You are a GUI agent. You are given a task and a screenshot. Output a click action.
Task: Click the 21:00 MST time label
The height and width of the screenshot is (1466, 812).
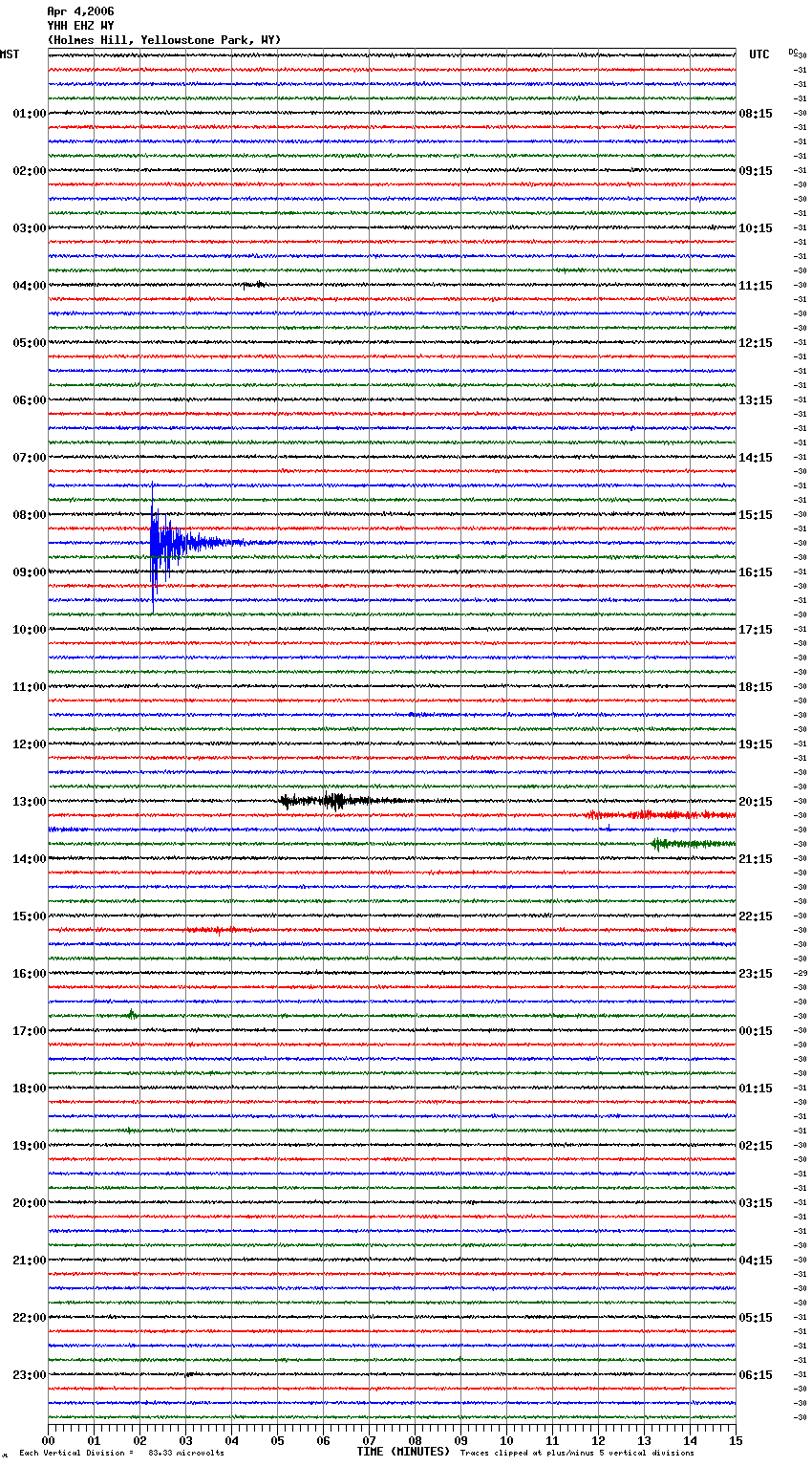click(30, 1261)
